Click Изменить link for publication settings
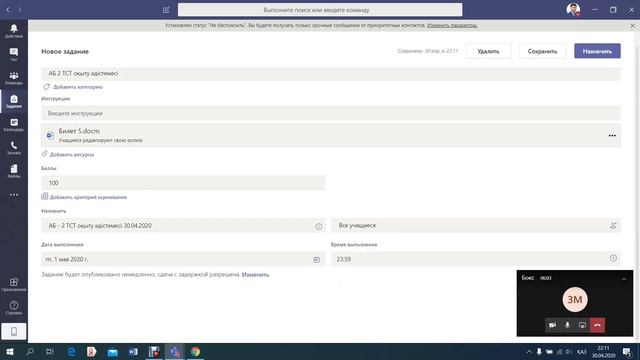 click(255, 274)
